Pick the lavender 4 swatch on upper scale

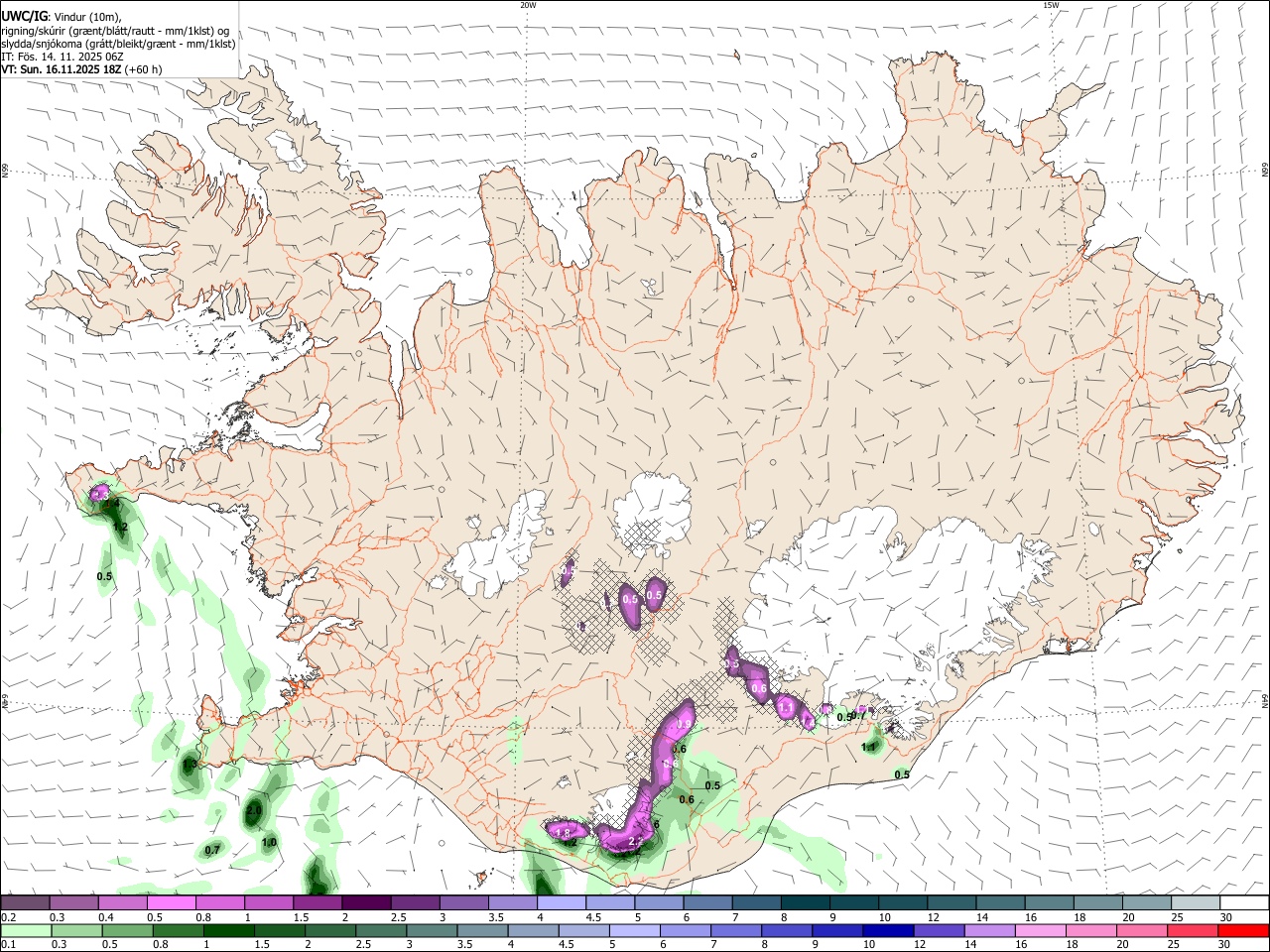coord(561,902)
